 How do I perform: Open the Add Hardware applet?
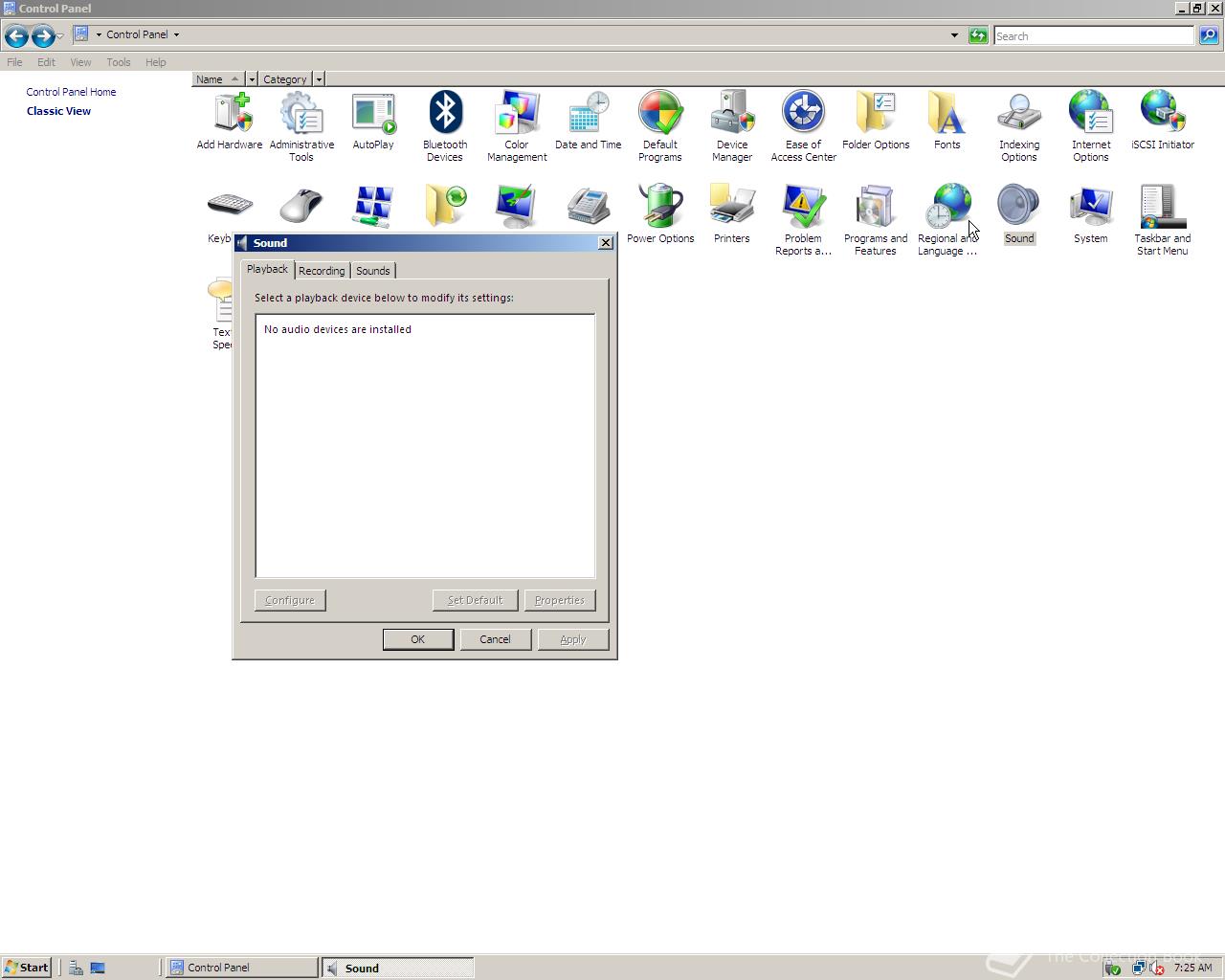point(230,121)
